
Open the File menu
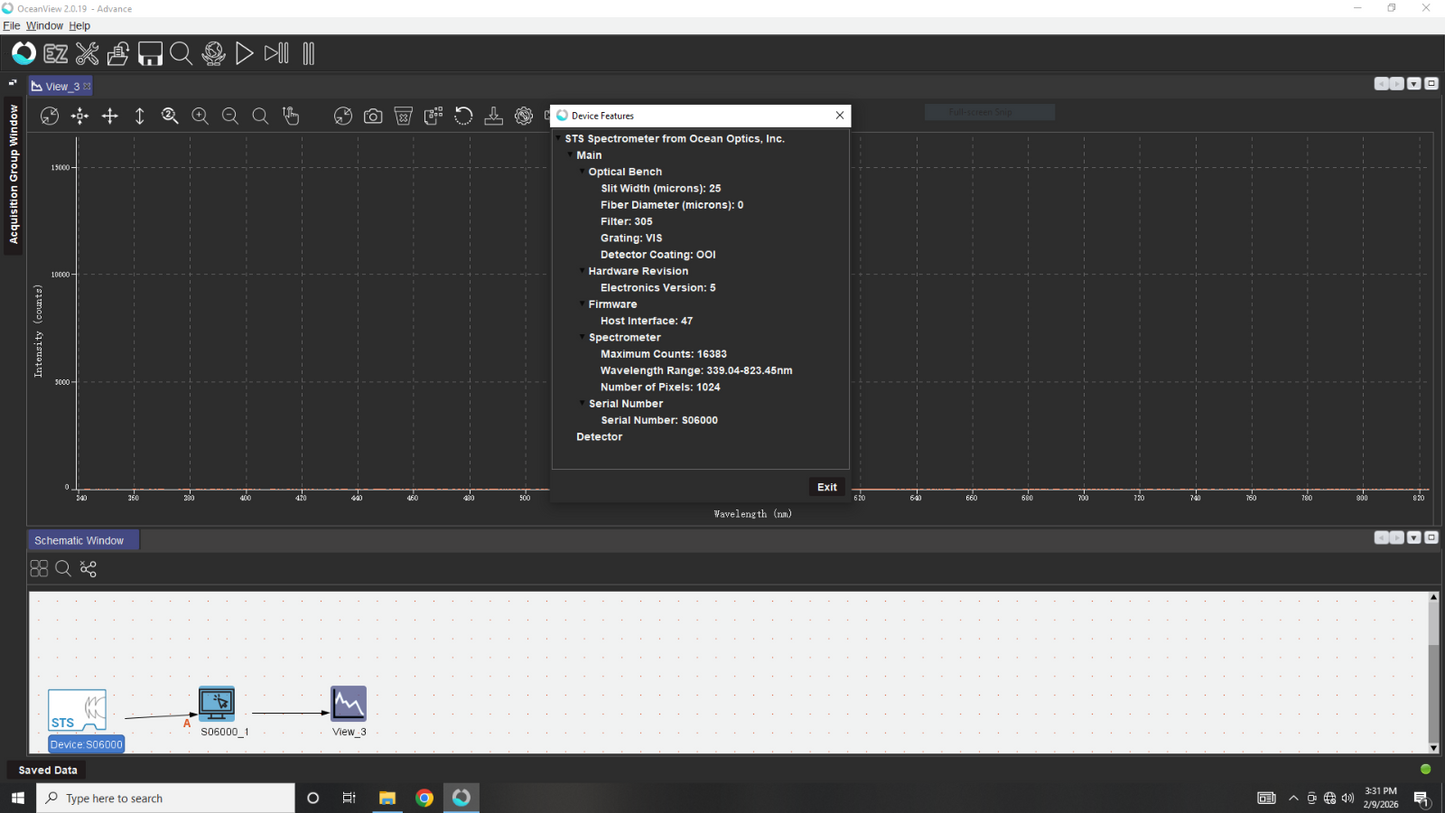(12, 26)
